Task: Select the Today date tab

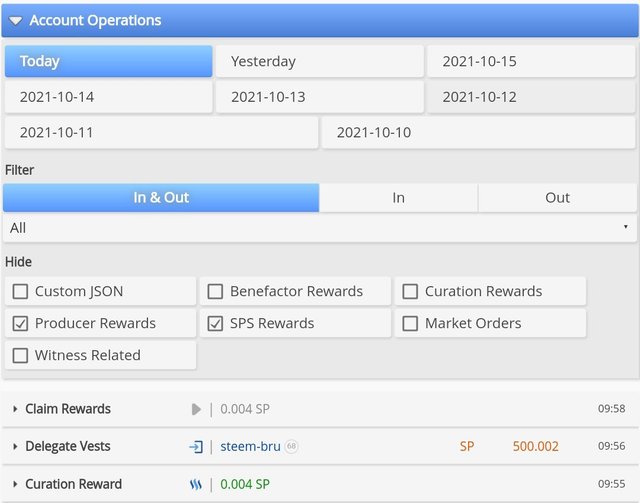Action: (109, 61)
